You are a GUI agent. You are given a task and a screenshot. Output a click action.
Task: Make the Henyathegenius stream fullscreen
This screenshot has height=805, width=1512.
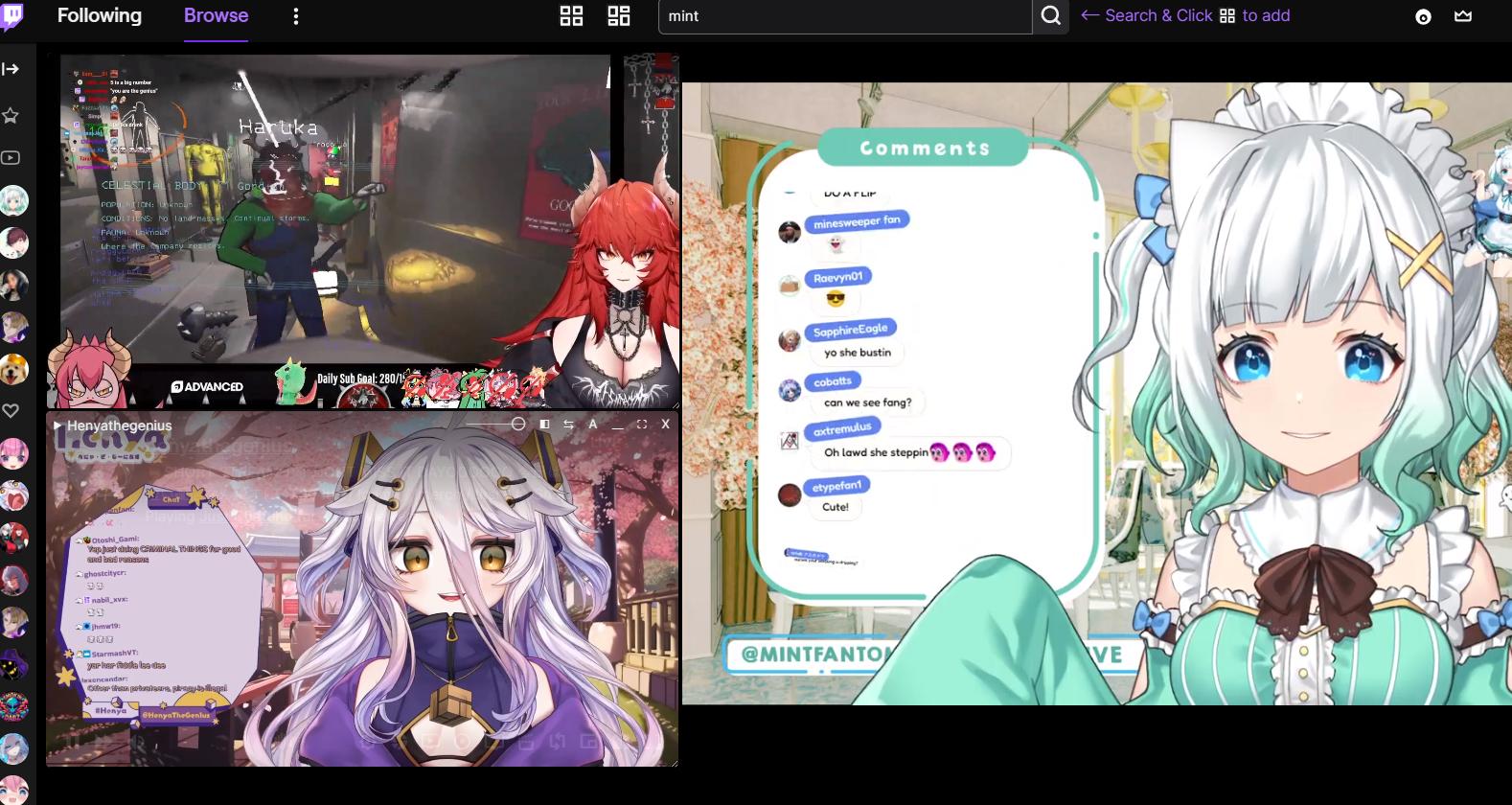[x=642, y=424]
